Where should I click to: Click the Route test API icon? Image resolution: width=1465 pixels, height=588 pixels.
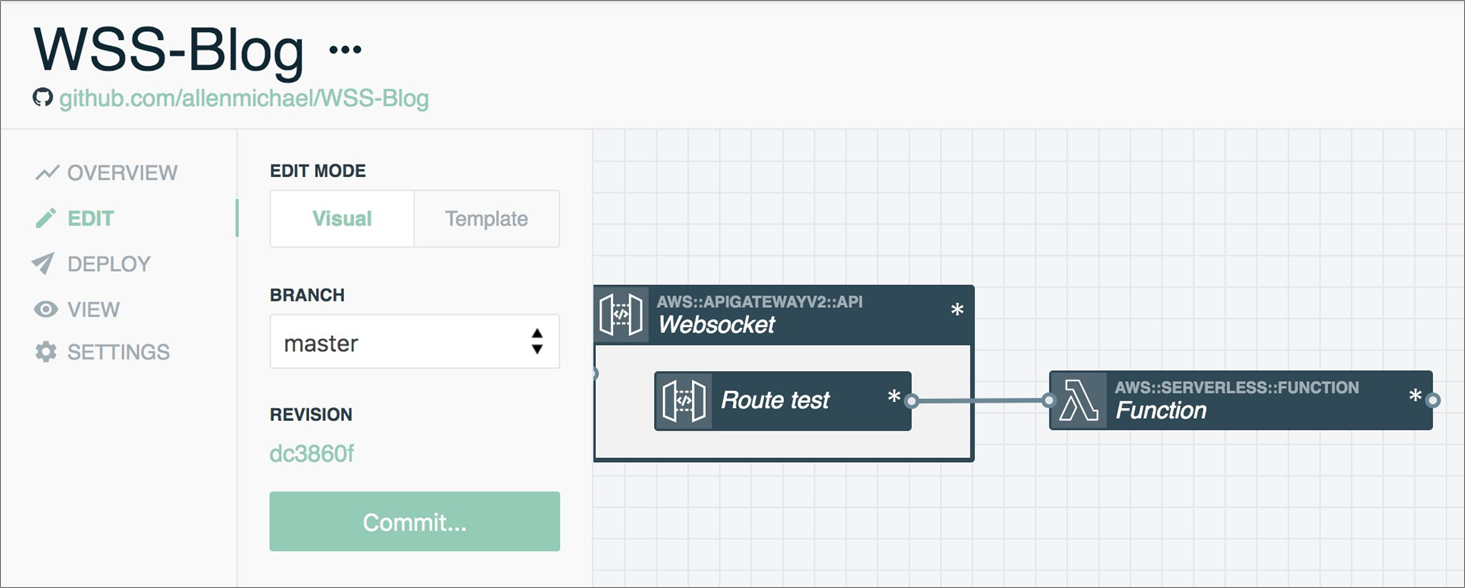(685, 401)
